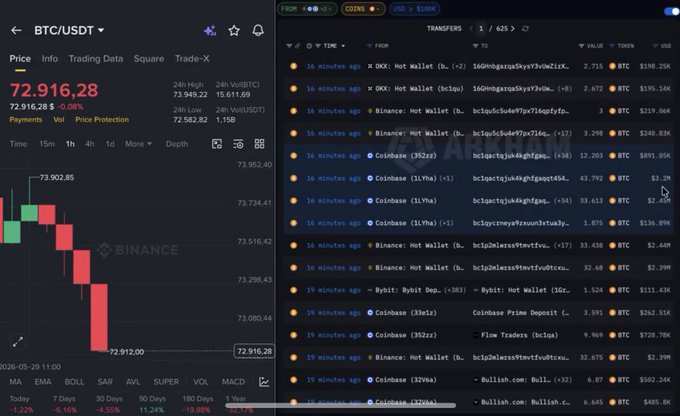Show the Depth chart view
This screenshot has width=680, height=416.
(x=177, y=144)
